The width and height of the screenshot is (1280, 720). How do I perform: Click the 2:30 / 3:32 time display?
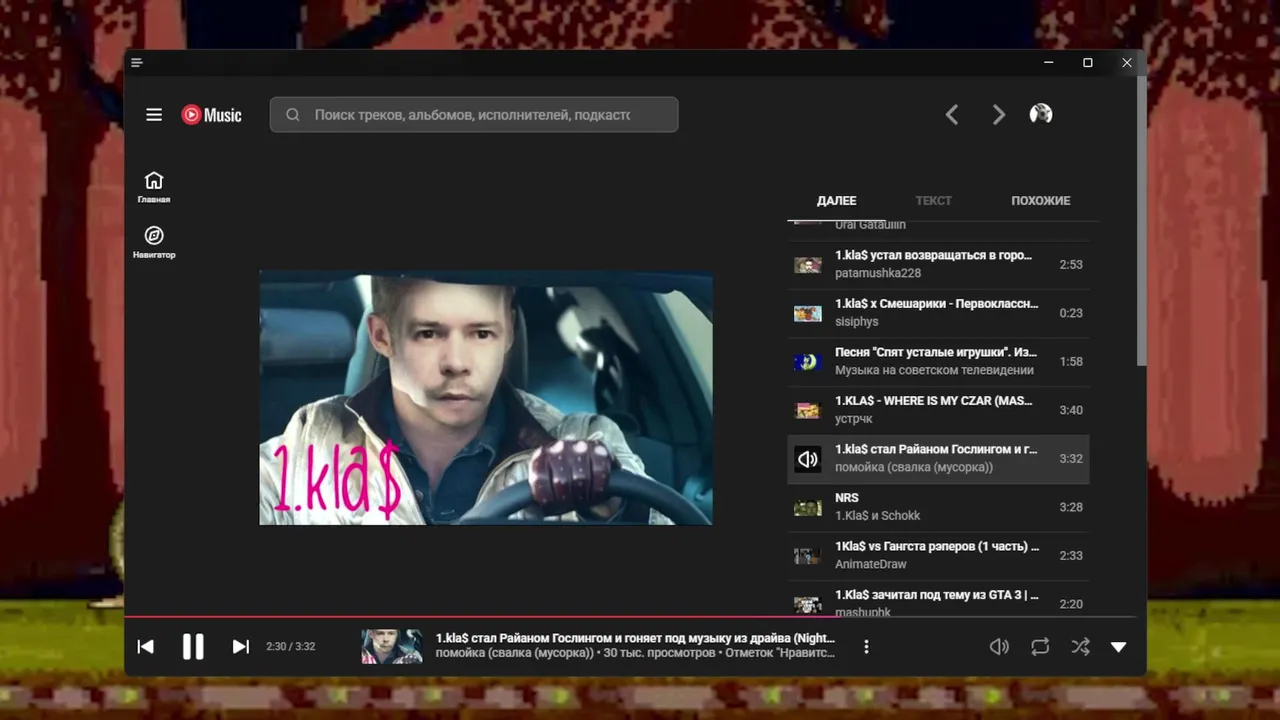tap(291, 647)
